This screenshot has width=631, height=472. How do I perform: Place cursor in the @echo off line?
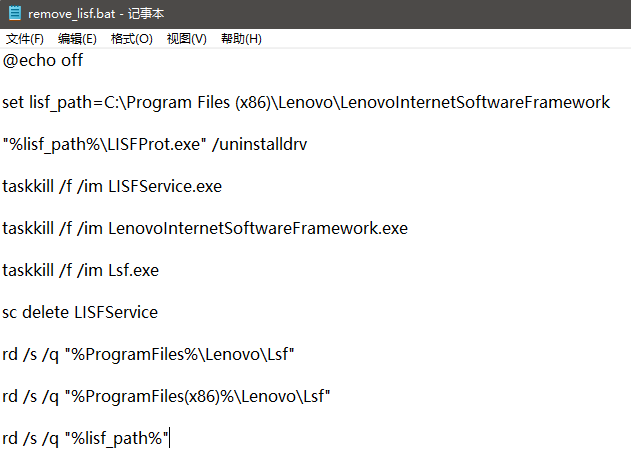pos(43,60)
